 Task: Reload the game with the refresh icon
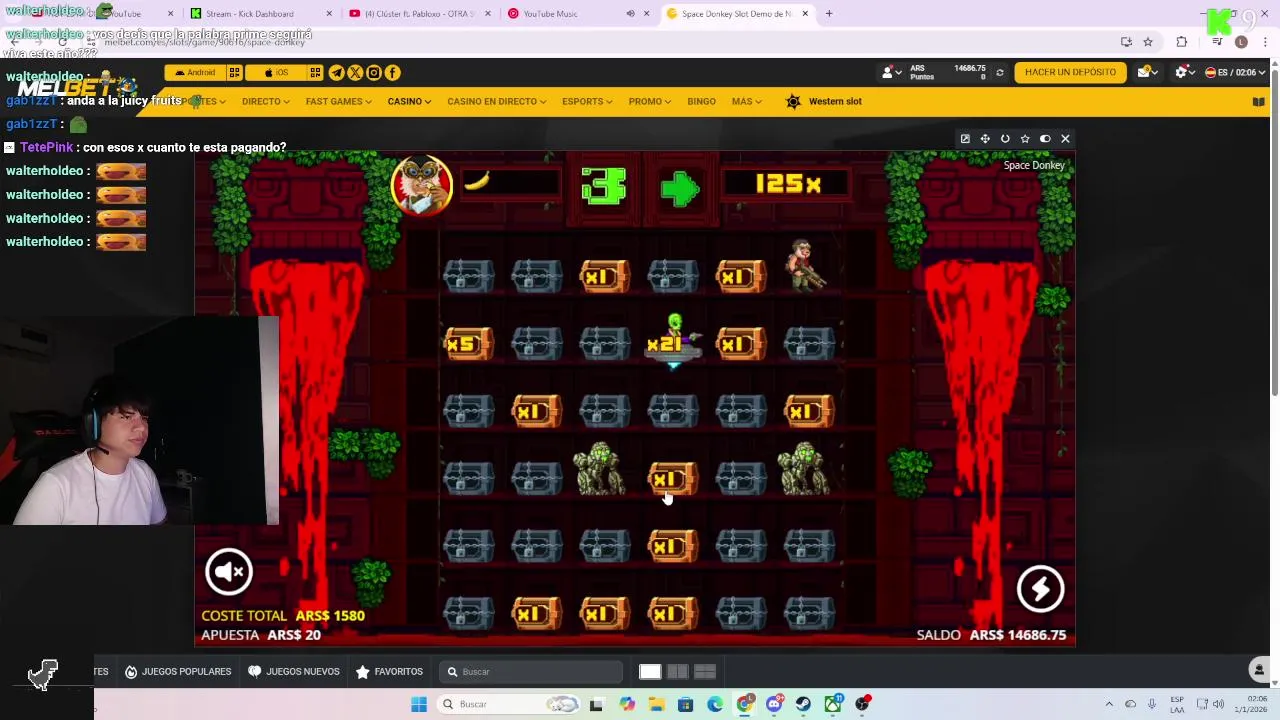coord(1005,139)
